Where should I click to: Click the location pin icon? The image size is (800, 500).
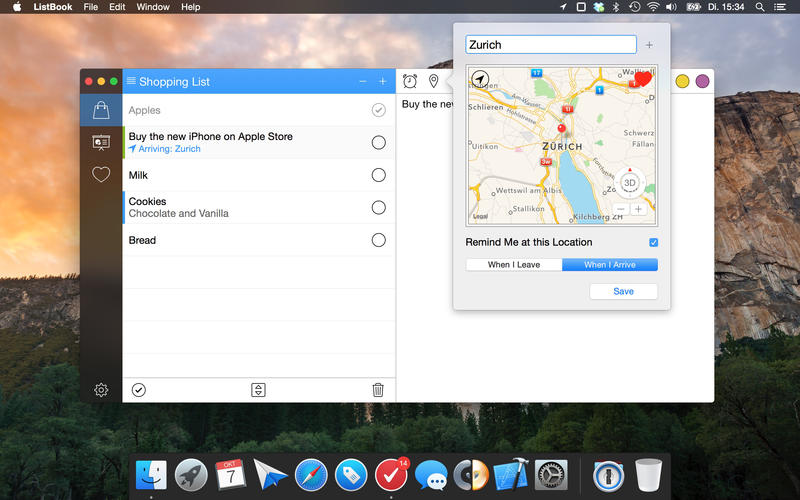pos(434,81)
